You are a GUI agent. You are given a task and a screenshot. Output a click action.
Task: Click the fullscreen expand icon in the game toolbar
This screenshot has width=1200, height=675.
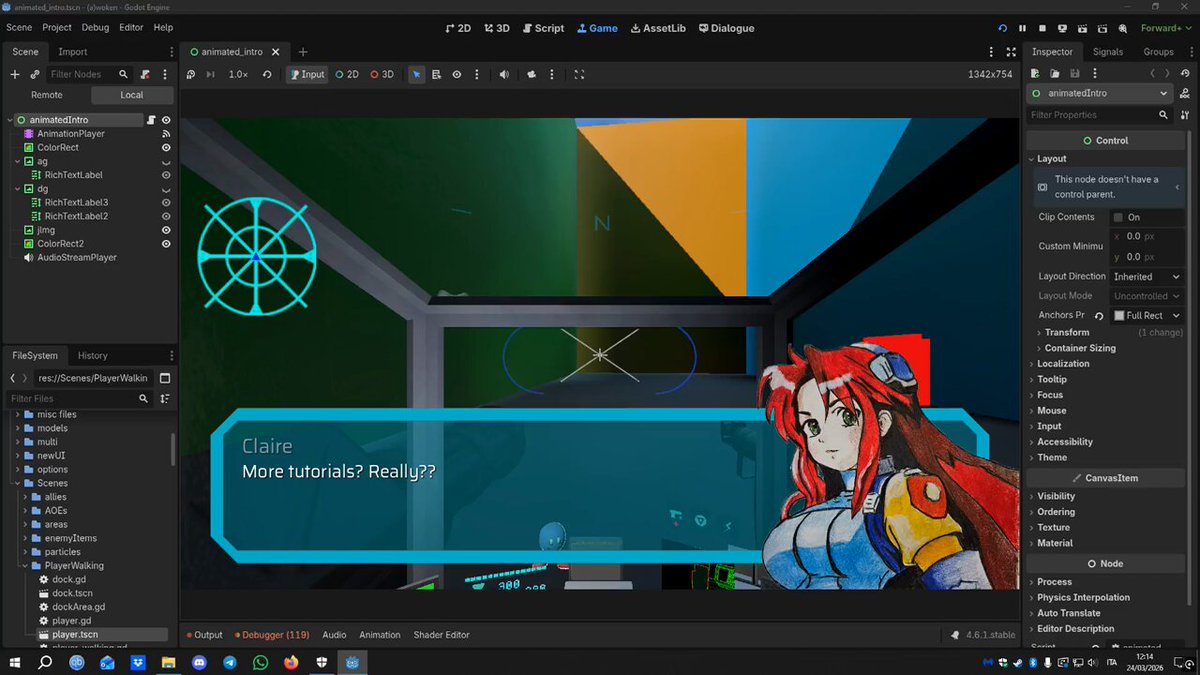coord(579,74)
